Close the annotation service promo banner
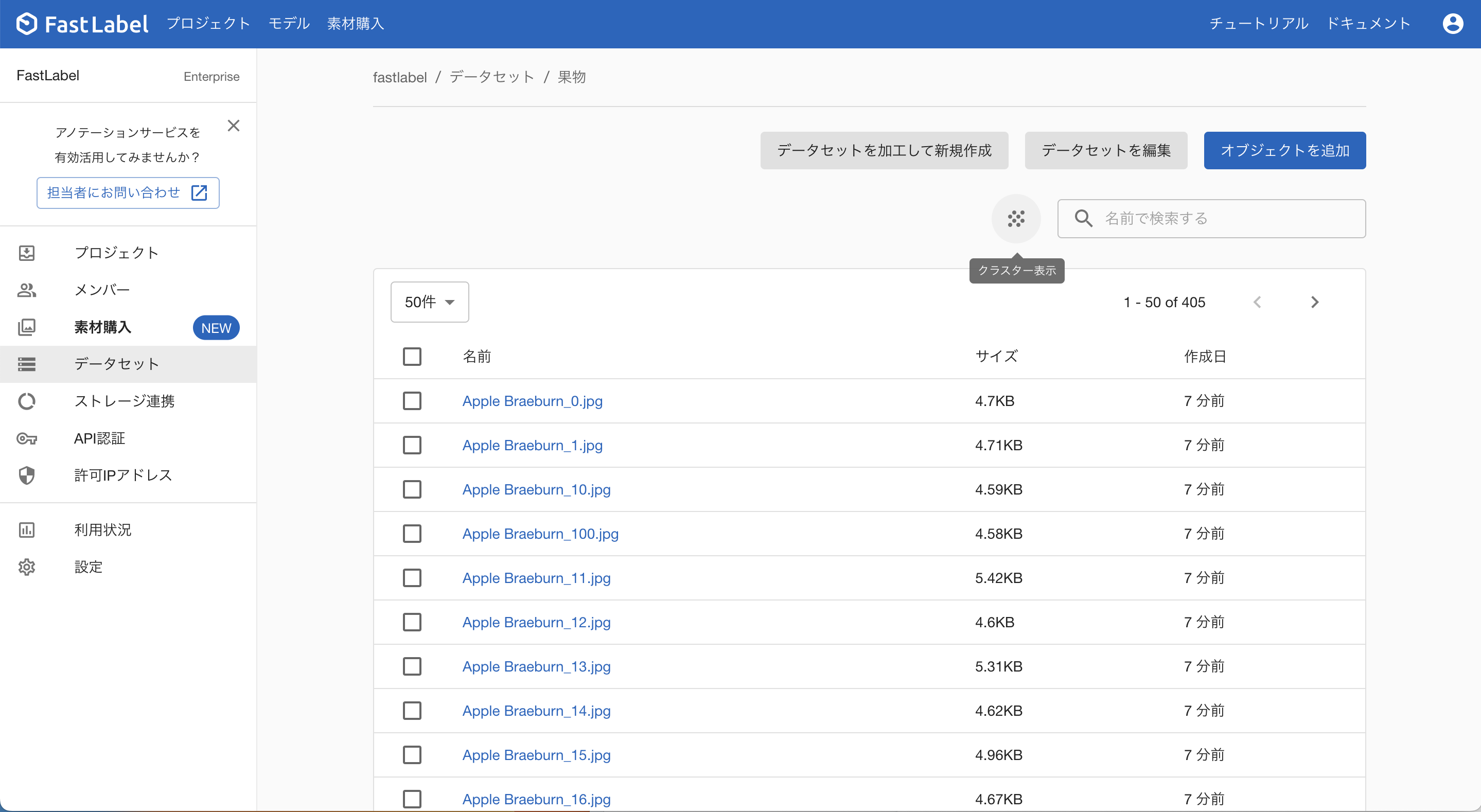The image size is (1481, 812). pos(234,126)
